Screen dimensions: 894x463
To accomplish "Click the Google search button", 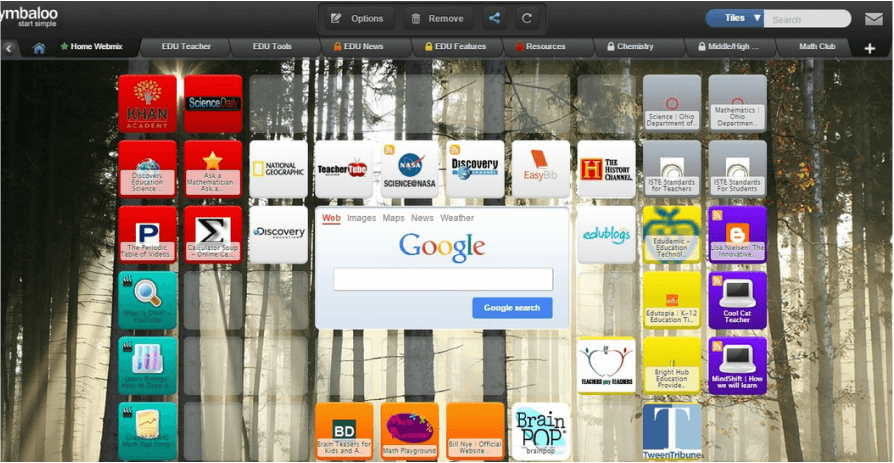I will click(x=512, y=308).
